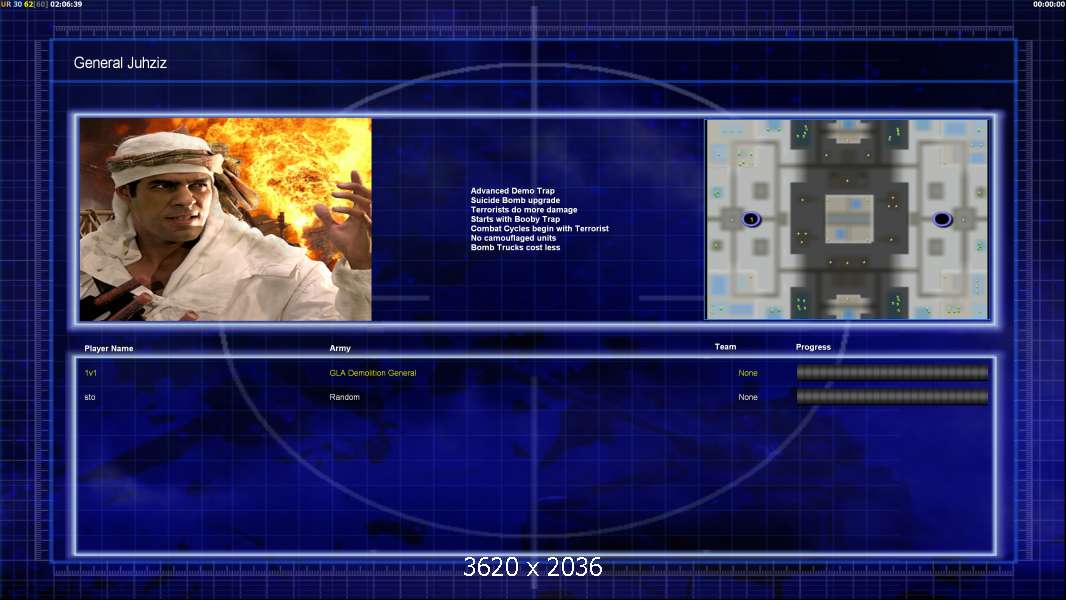1066x600 pixels.
Task: Select player name '1v1'
Action: [90, 373]
